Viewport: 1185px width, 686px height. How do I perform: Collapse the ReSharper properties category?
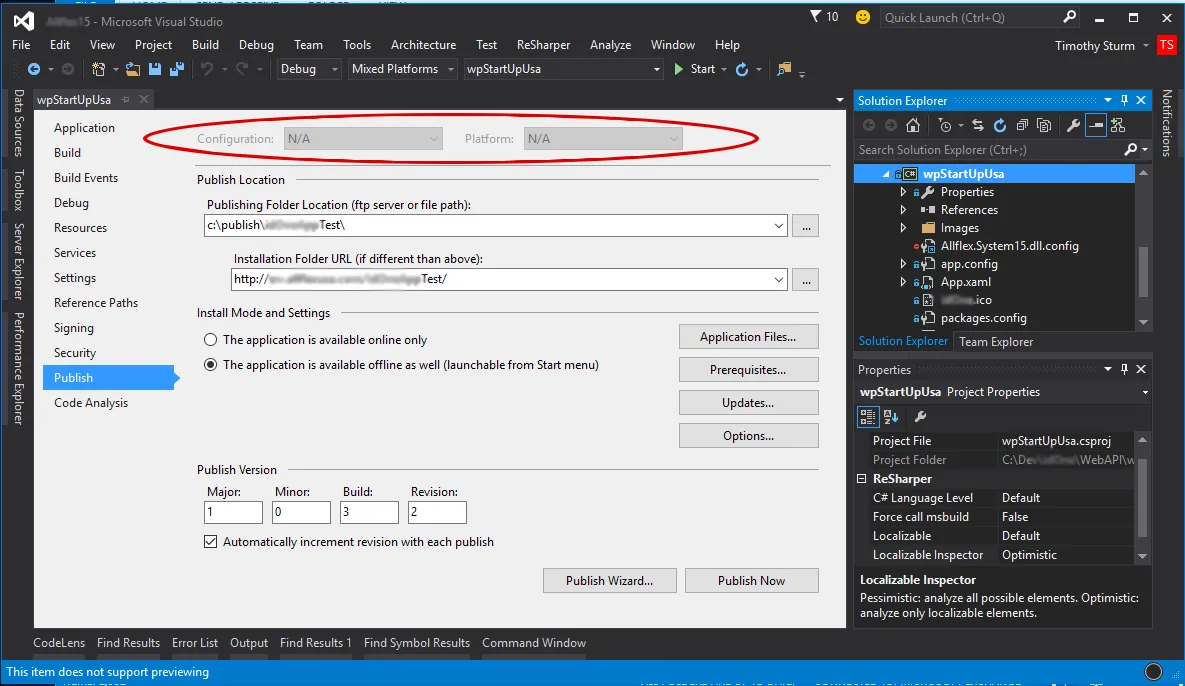[862, 479]
